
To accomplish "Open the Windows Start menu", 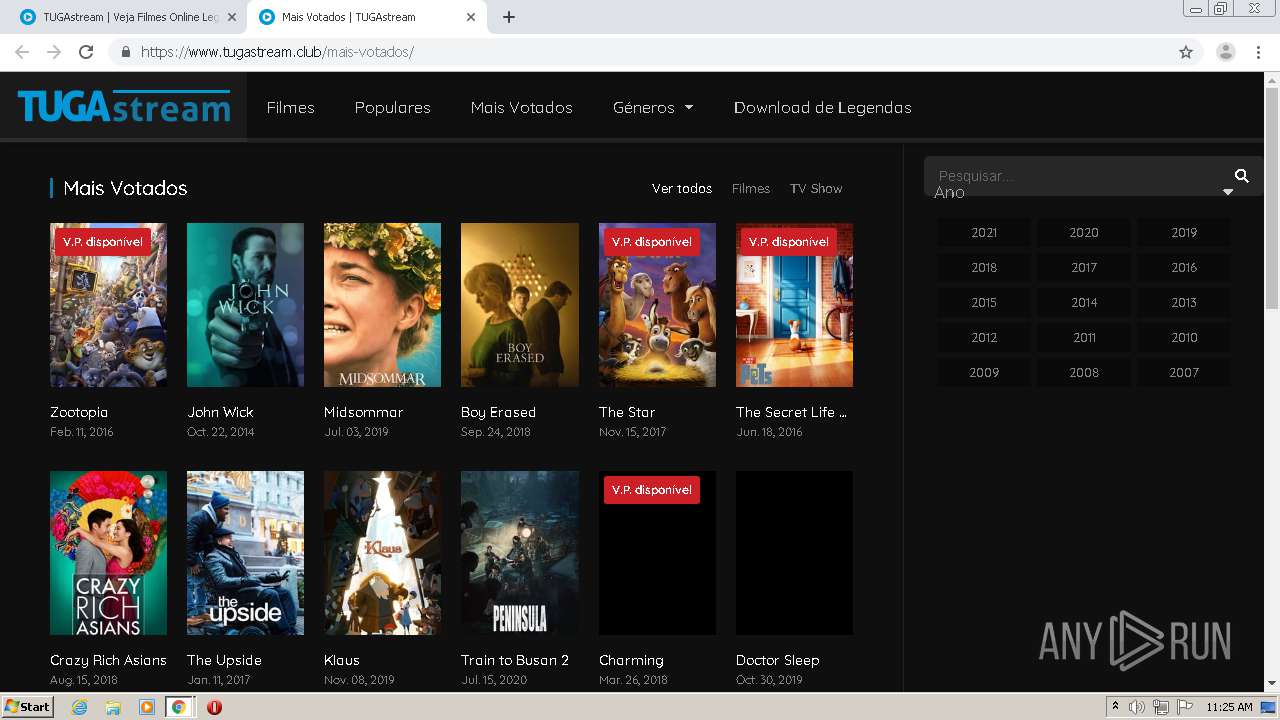I will tap(28, 707).
